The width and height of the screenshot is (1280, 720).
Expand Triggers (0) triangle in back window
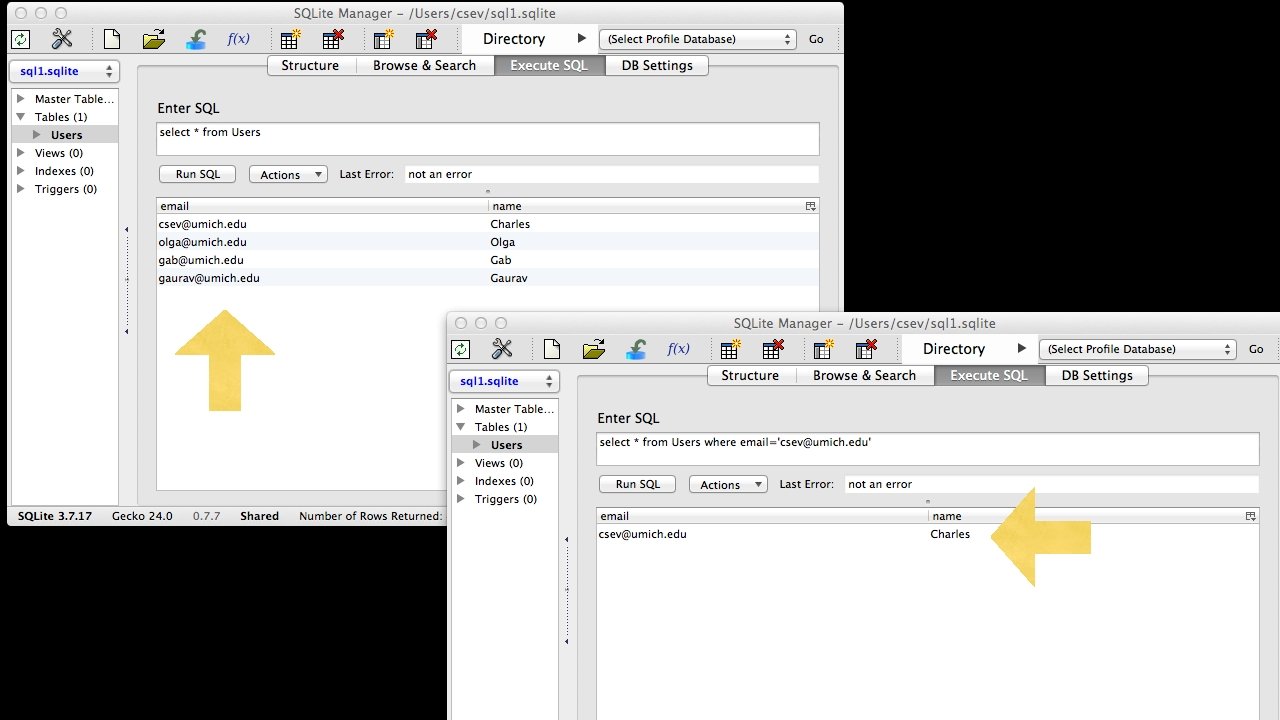click(x=20, y=189)
